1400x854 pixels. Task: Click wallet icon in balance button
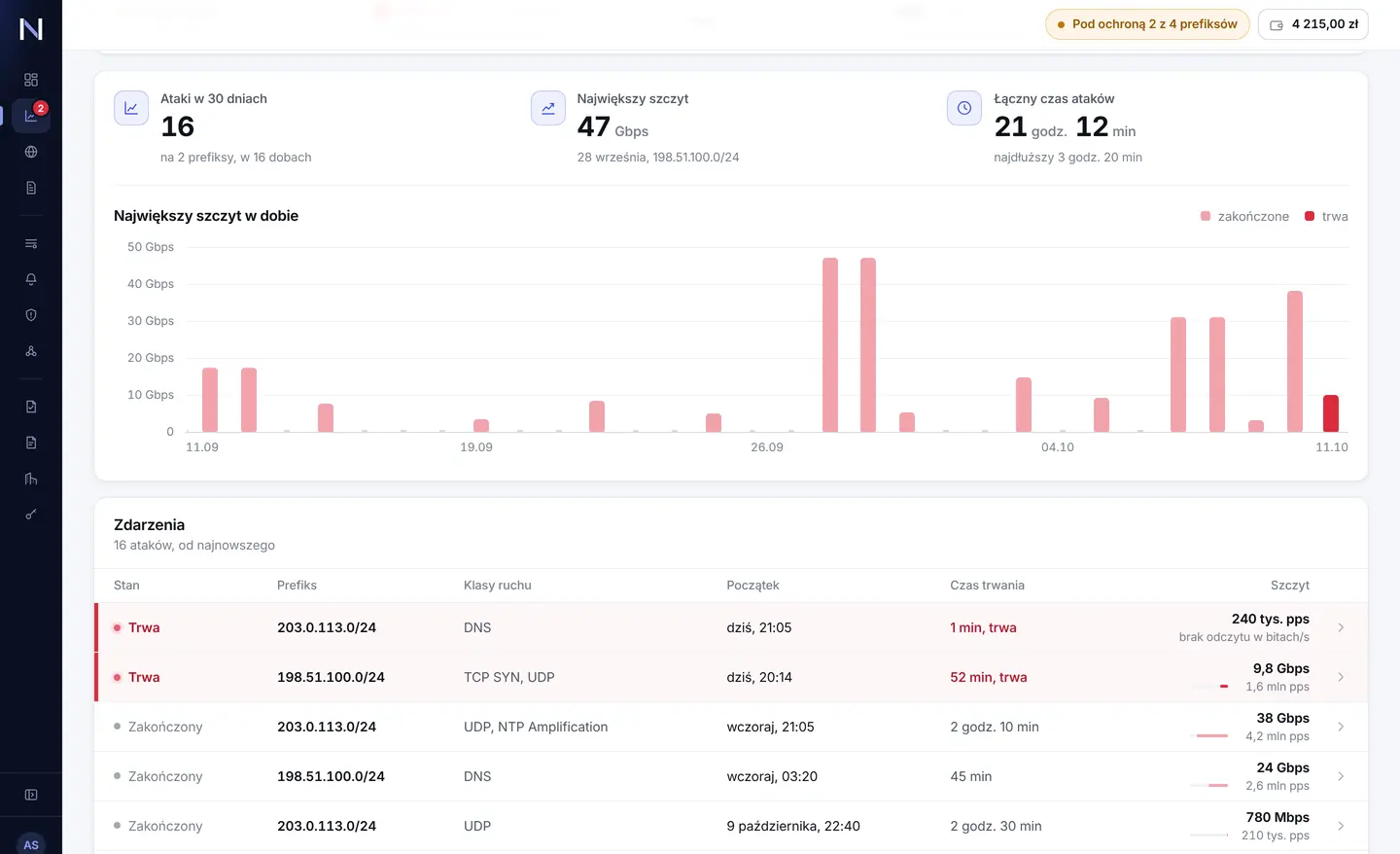pos(1277,25)
